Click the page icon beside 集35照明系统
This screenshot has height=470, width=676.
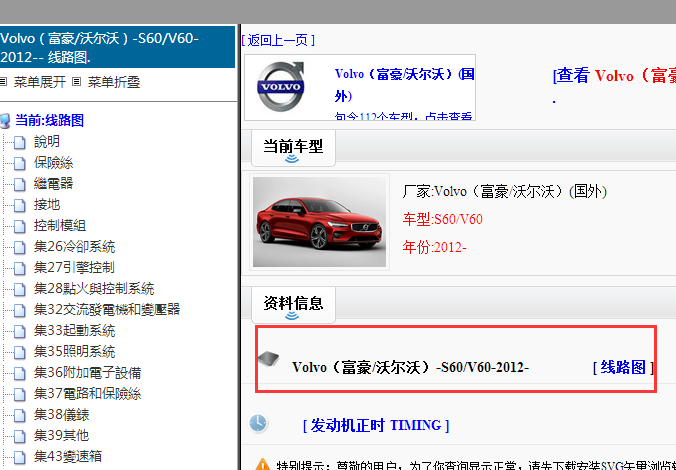click(19, 352)
